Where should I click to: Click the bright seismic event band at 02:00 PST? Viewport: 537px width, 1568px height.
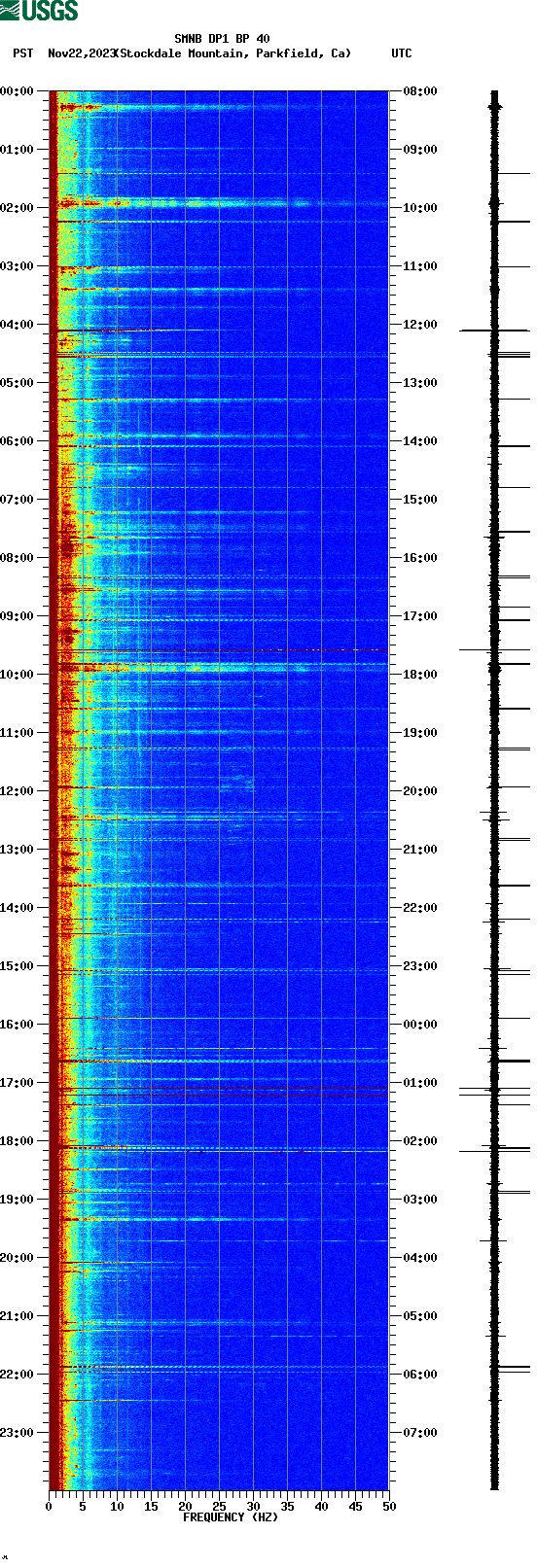[219, 203]
